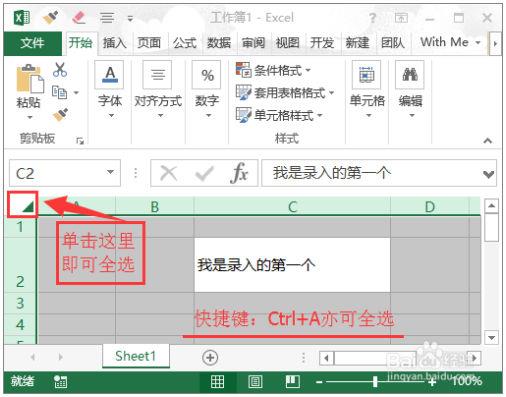506x397 pixels.
Task: Click the formula bar text 我是录入的第一个
Action: (x=332, y=173)
